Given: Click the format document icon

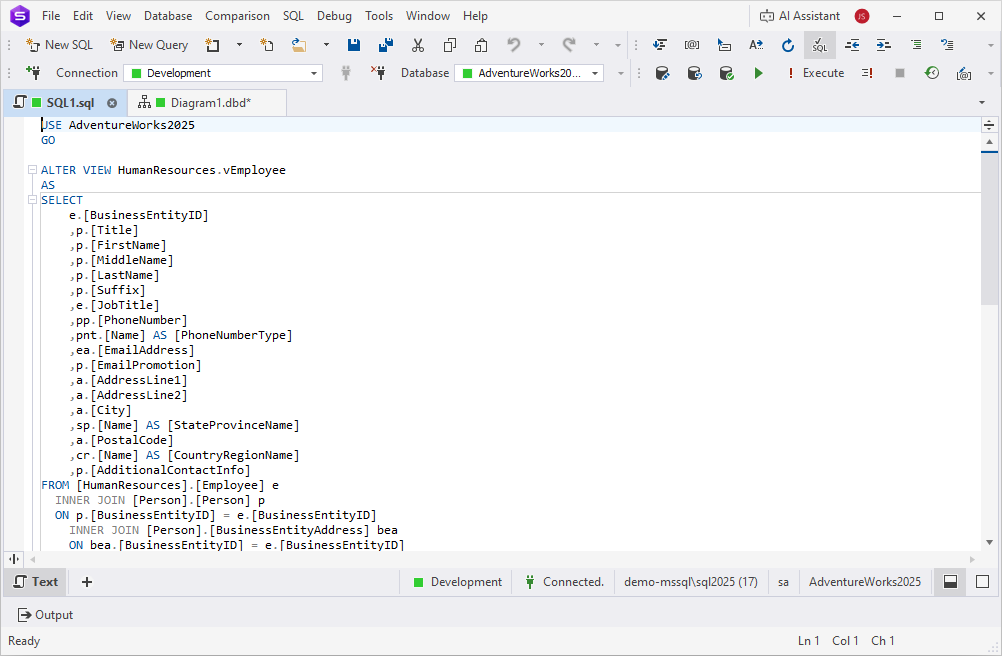Looking at the screenshot, I should (659, 45).
